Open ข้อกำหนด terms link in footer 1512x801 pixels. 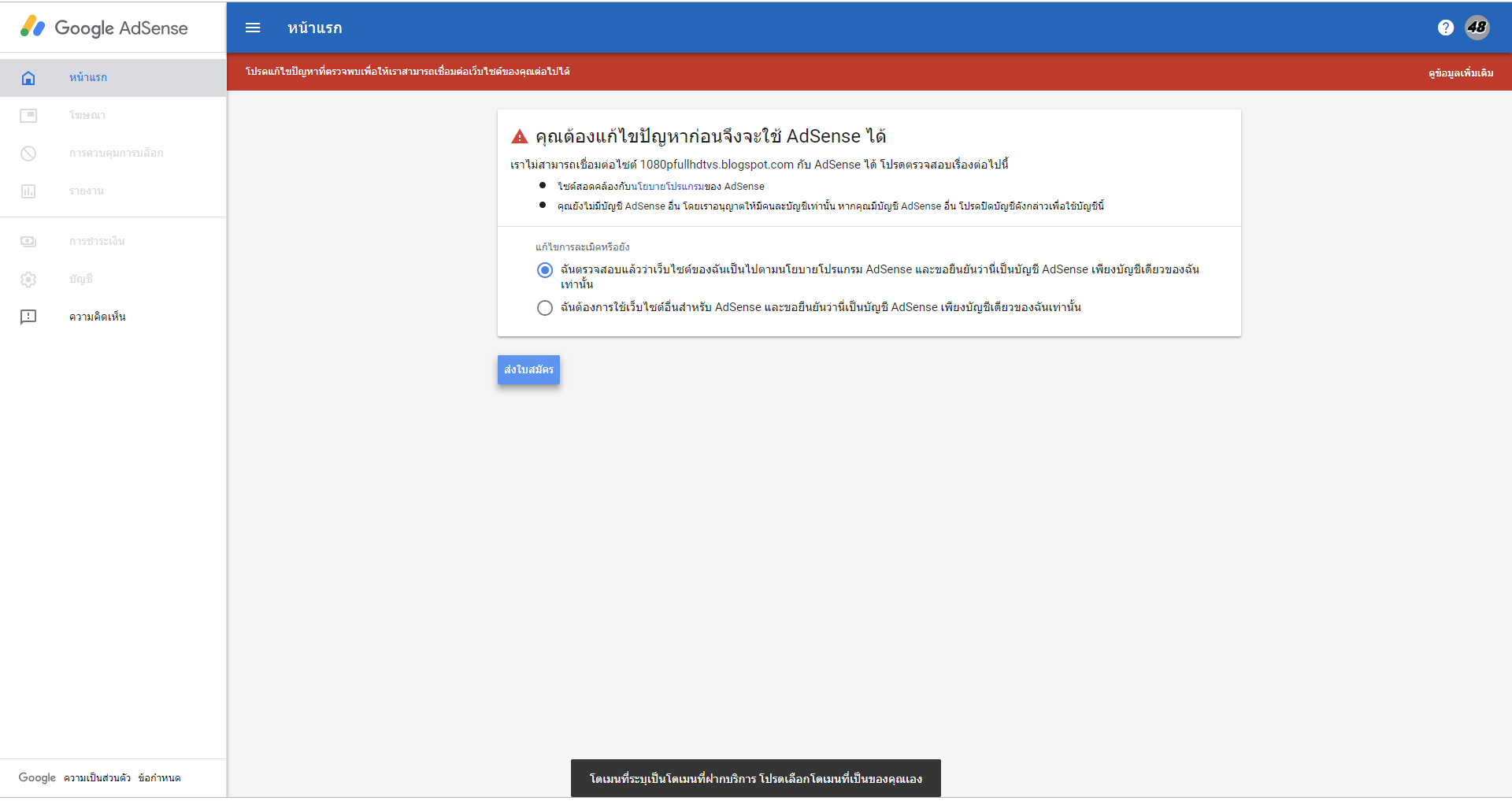click(x=159, y=778)
